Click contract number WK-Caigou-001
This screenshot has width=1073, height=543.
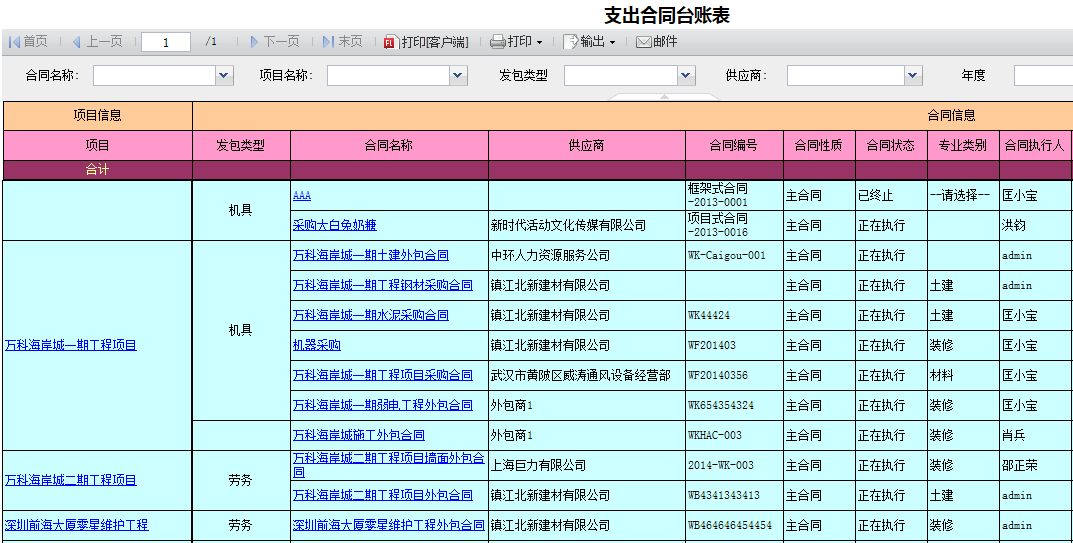coord(727,255)
